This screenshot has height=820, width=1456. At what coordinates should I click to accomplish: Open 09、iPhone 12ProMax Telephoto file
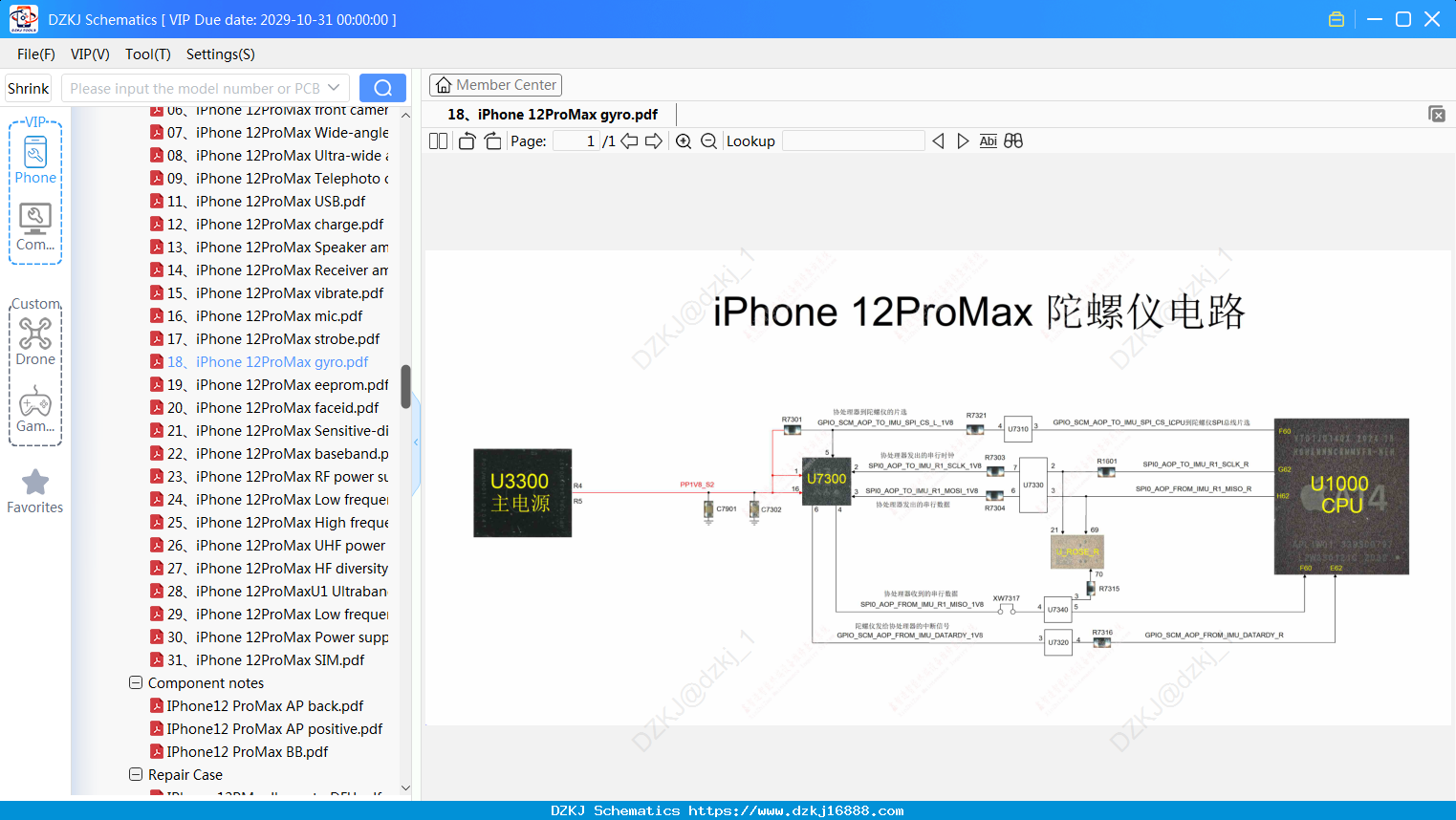(x=271, y=179)
